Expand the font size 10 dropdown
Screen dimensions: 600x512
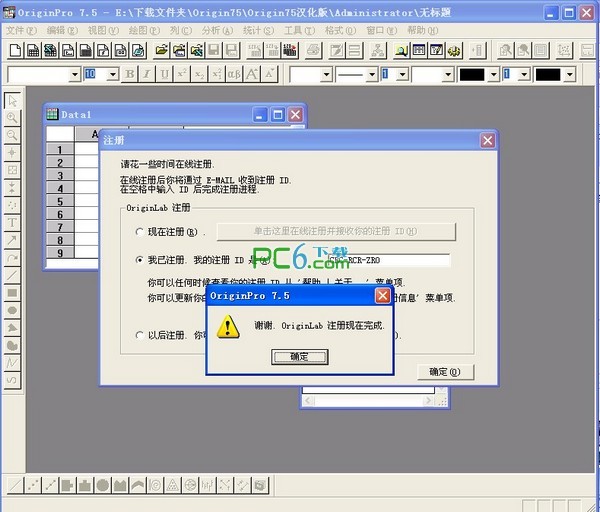(x=113, y=75)
